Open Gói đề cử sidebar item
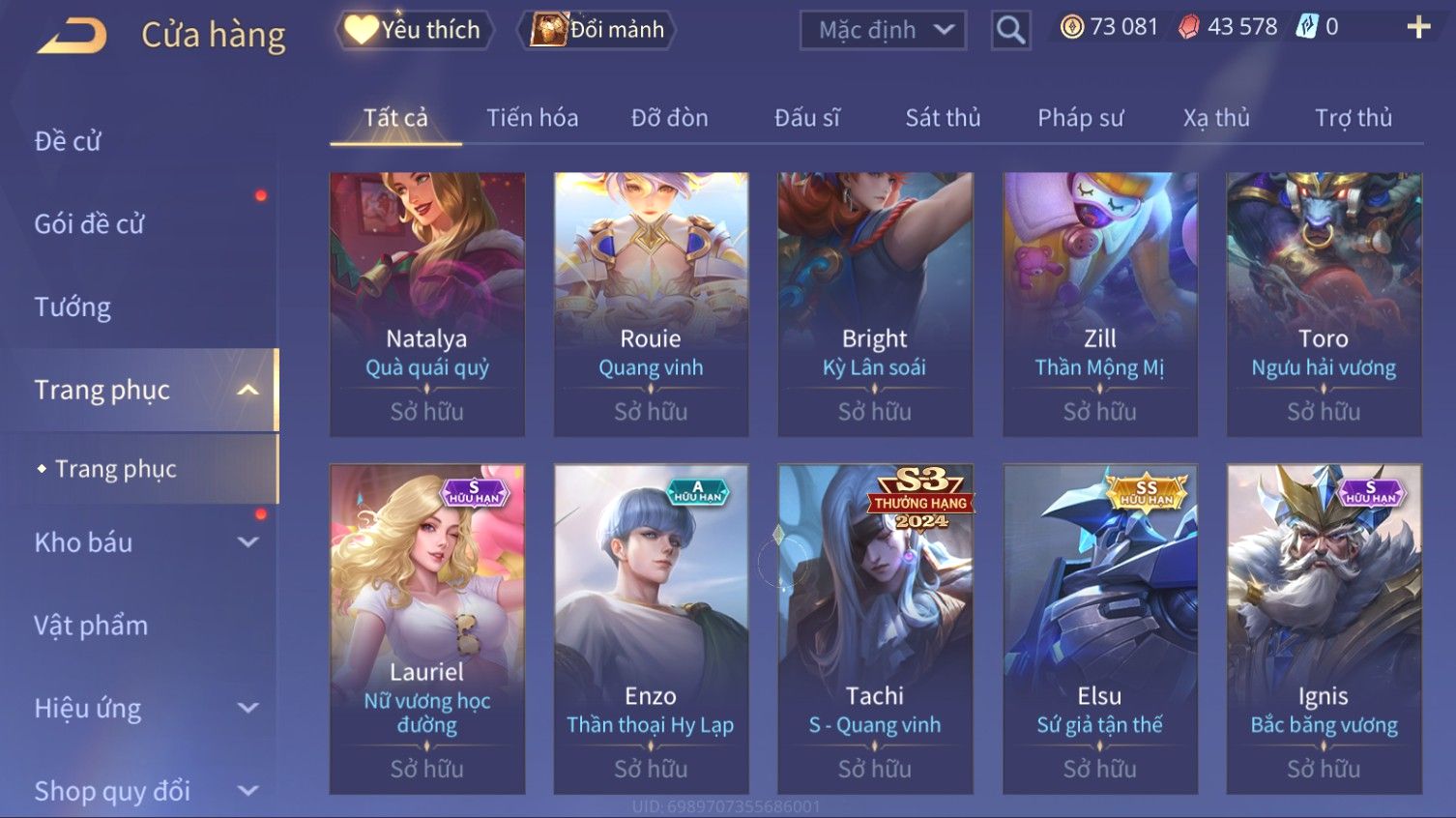This screenshot has height=818, width=1456. (x=89, y=224)
